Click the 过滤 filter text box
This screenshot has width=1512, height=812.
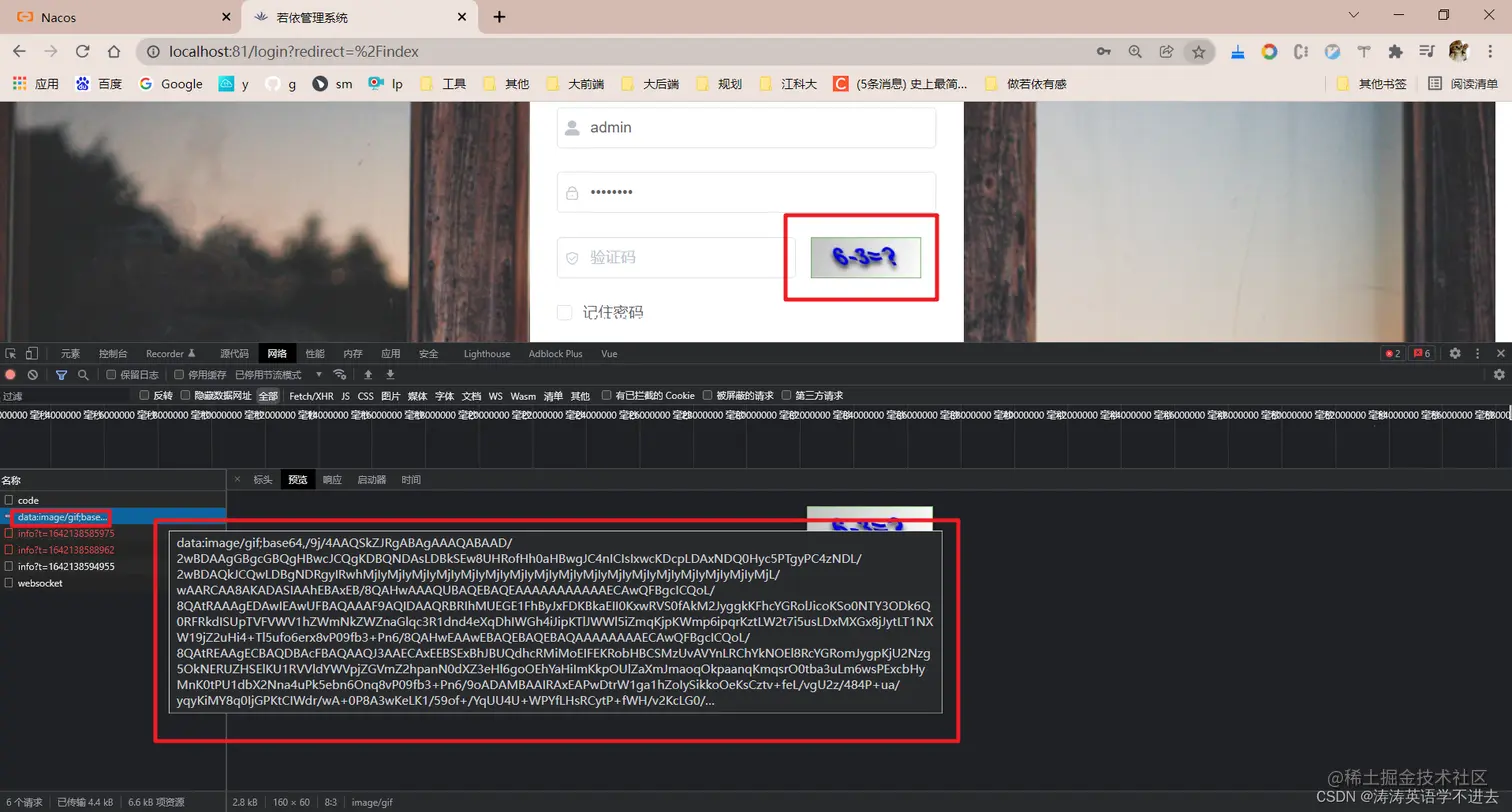pyautogui.click(x=65, y=396)
